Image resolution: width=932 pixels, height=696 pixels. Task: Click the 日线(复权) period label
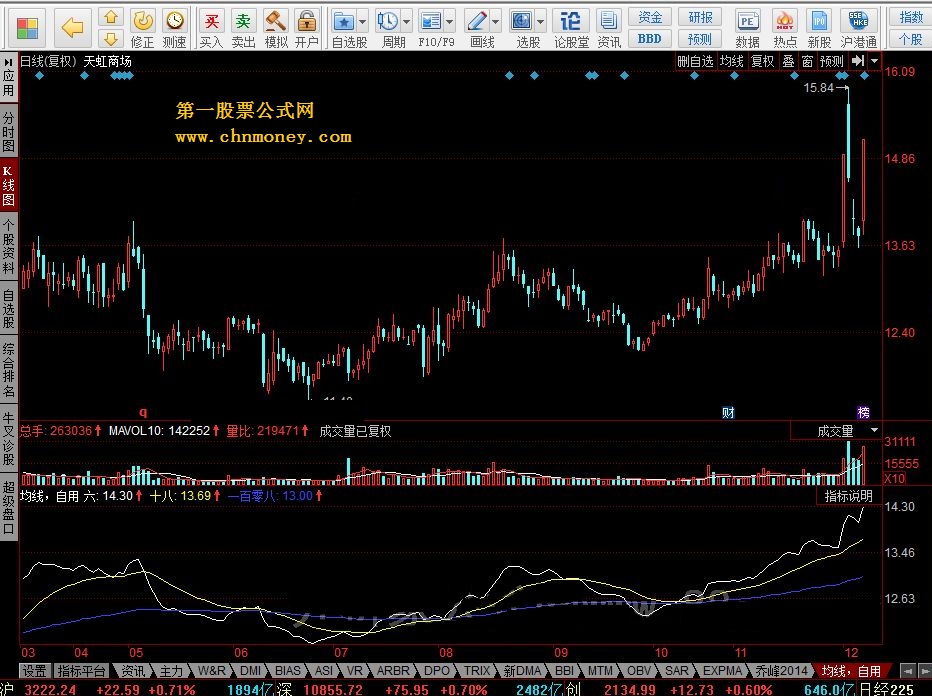pos(49,61)
